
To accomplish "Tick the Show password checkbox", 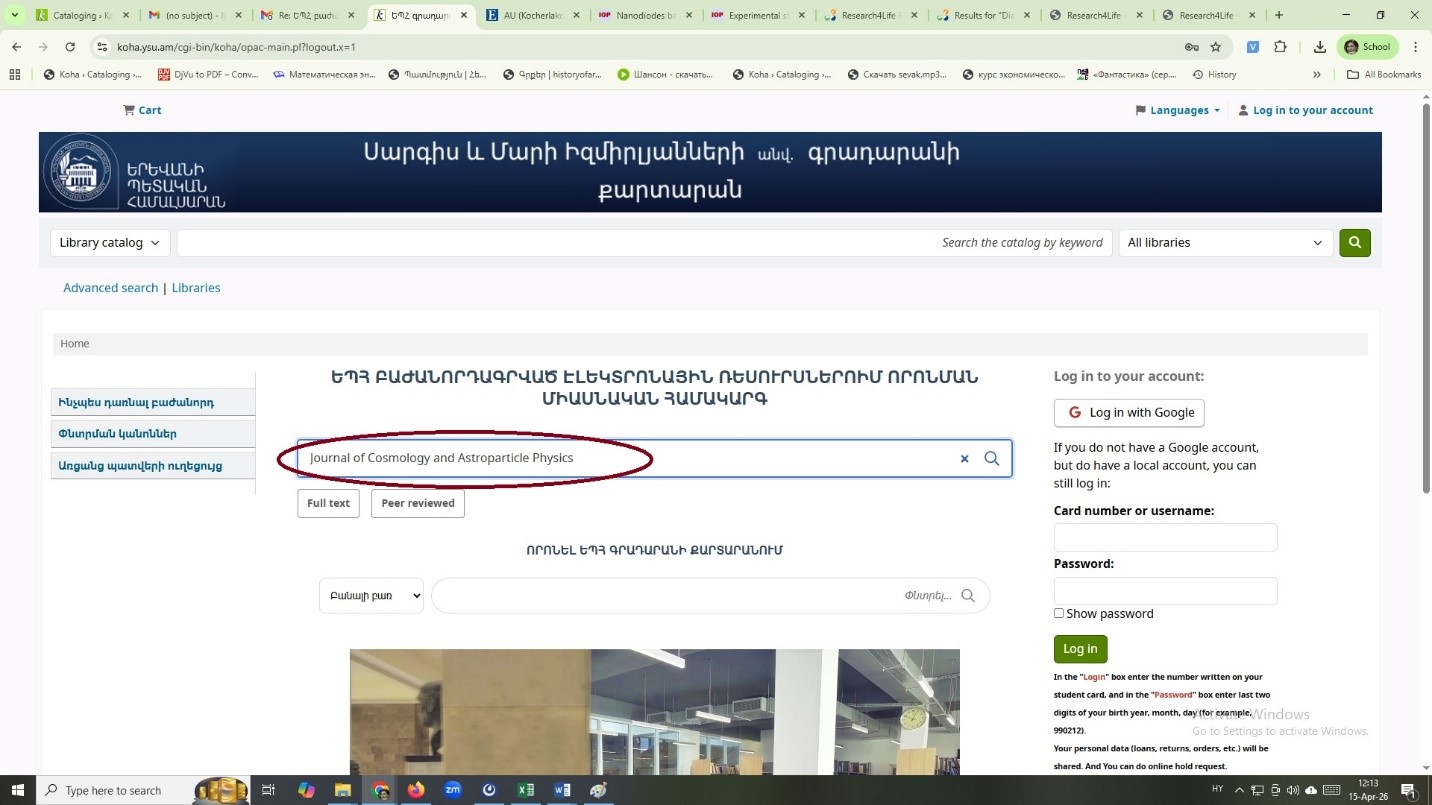I will click(x=1059, y=613).
